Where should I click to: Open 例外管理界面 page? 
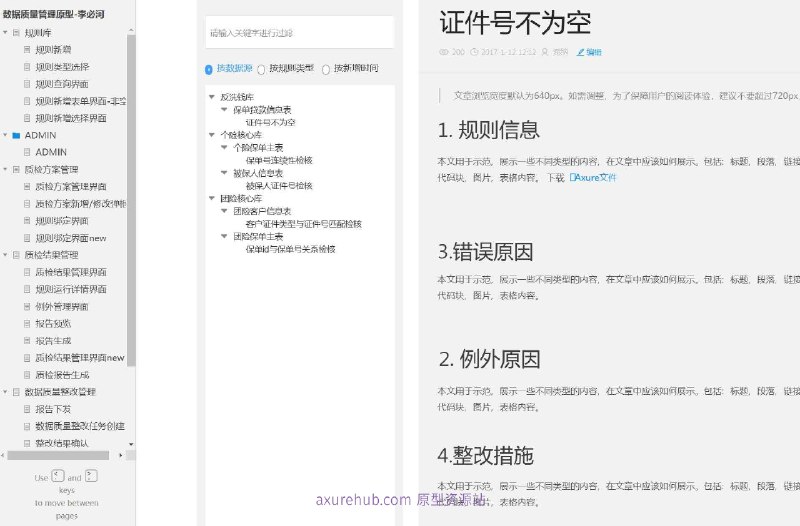pos(62,307)
